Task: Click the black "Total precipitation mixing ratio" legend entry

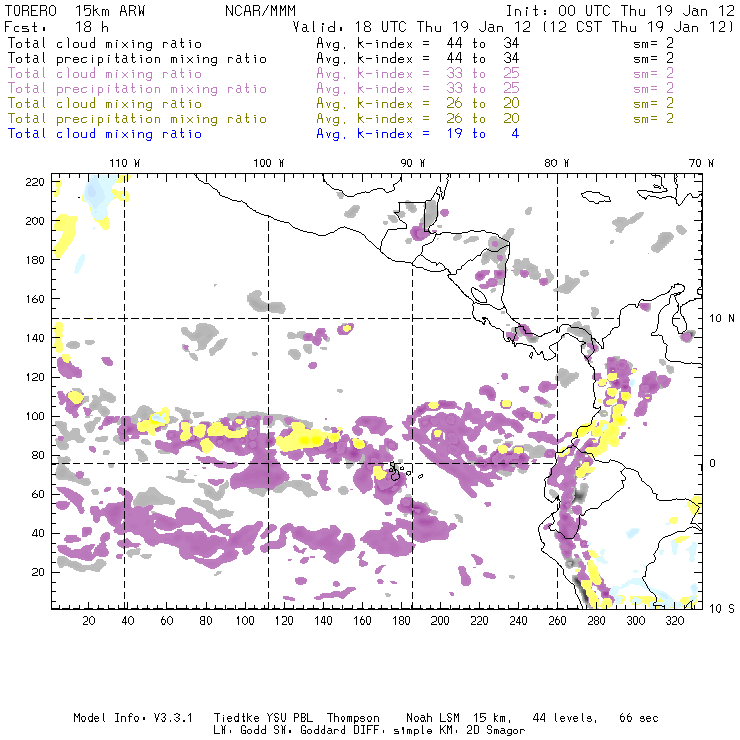Action: tap(137, 59)
